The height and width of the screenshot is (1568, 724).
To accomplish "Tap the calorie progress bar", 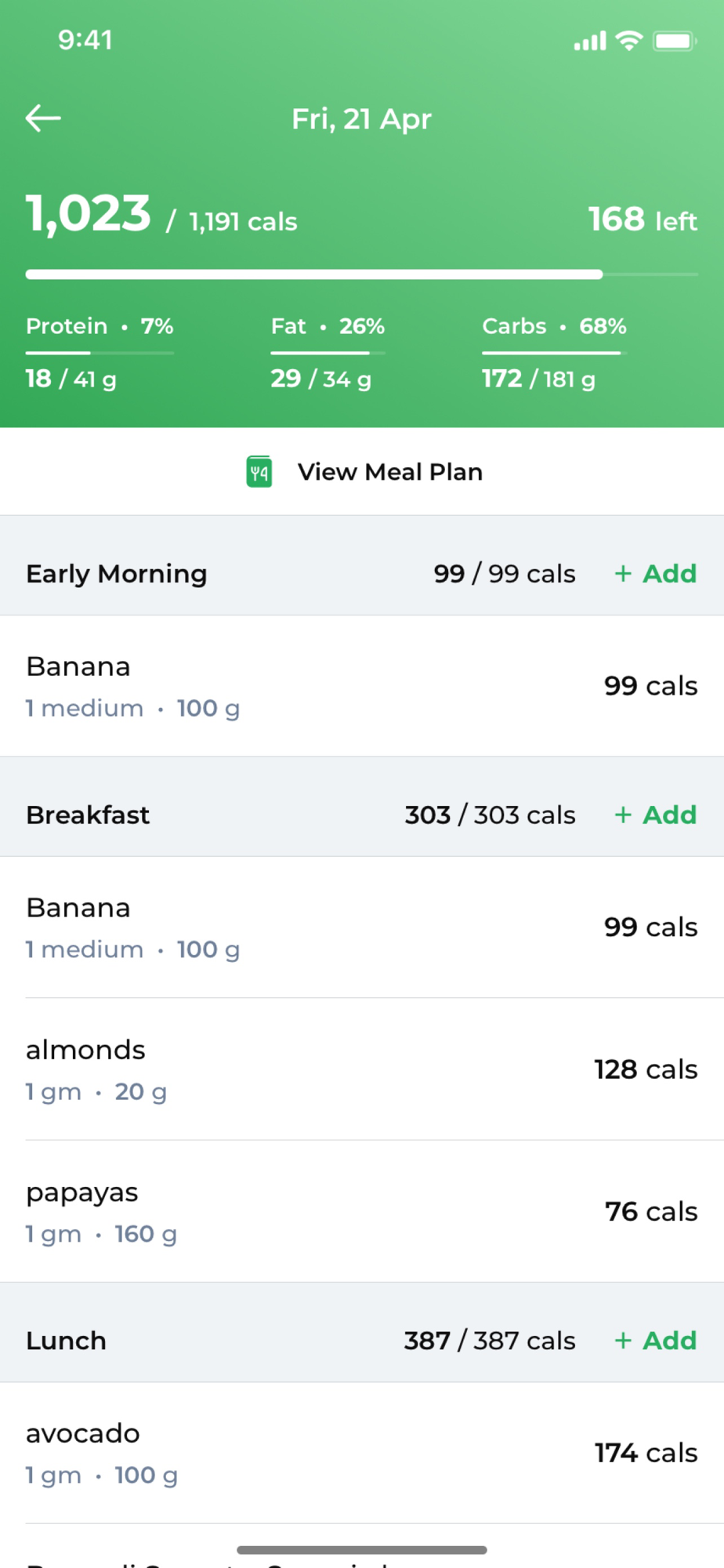I will pyautogui.click(x=362, y=274).
